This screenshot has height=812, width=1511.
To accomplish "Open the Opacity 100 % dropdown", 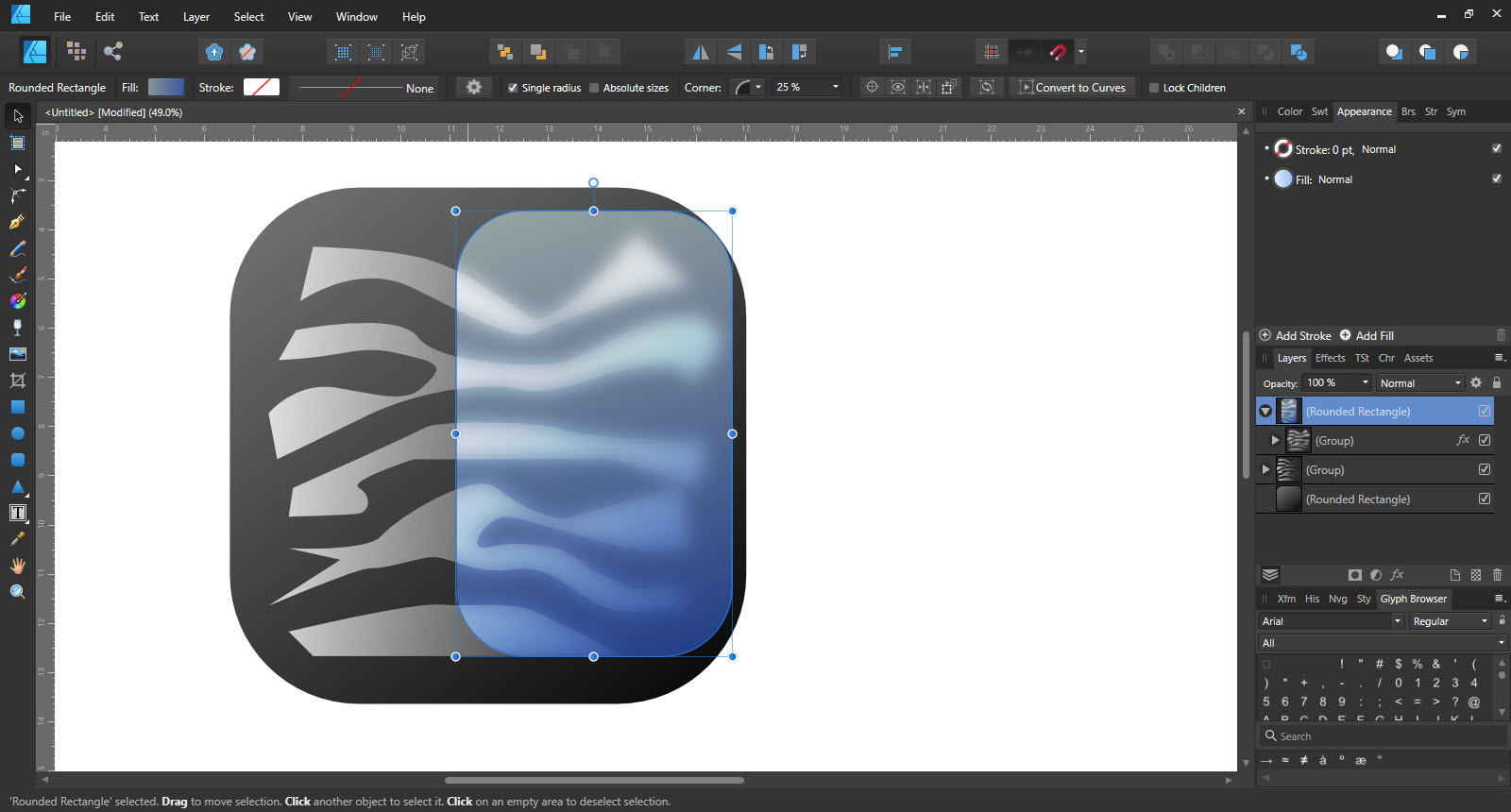I will click(x=1365, y=382).
